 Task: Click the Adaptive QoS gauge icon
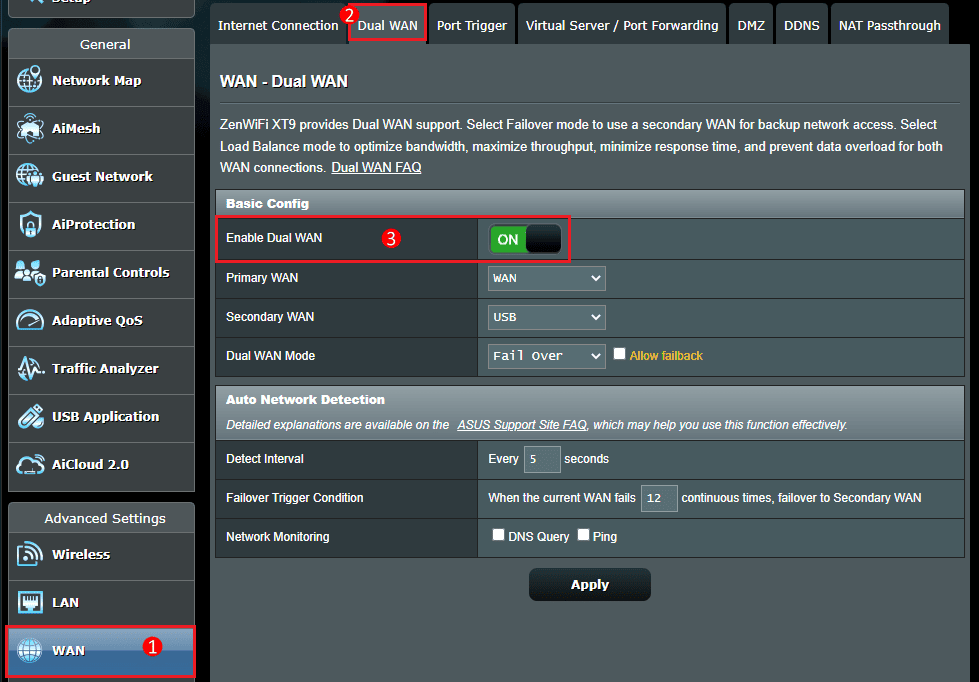click(30, 321)
